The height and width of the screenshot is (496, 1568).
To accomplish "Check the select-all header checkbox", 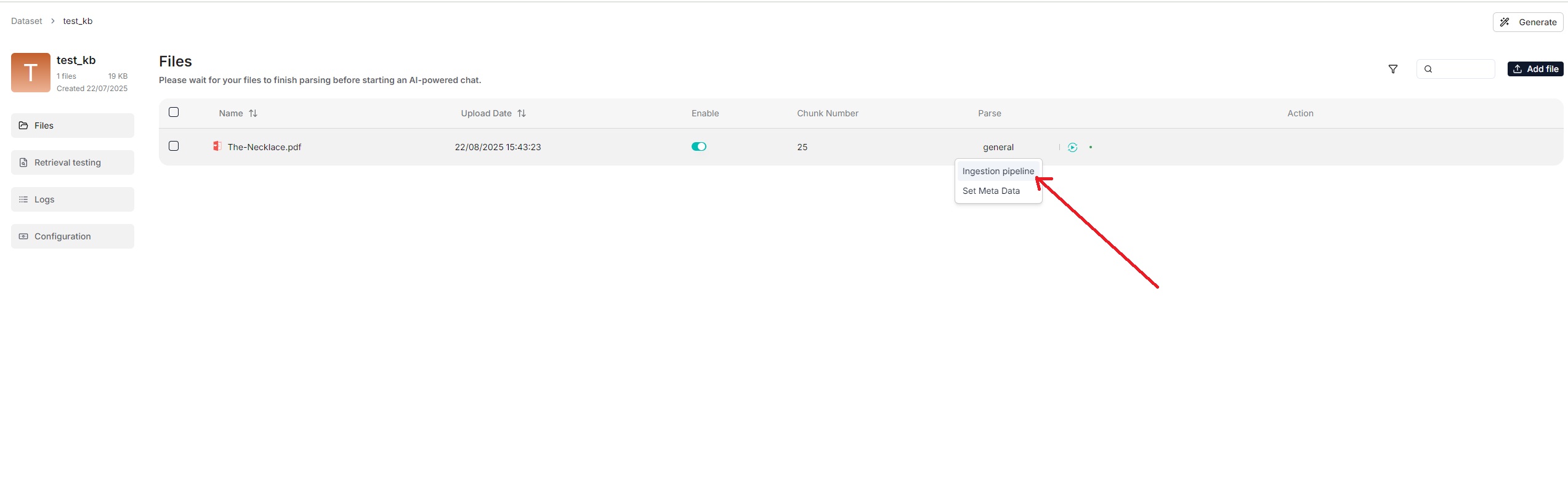I will (174, 112).
